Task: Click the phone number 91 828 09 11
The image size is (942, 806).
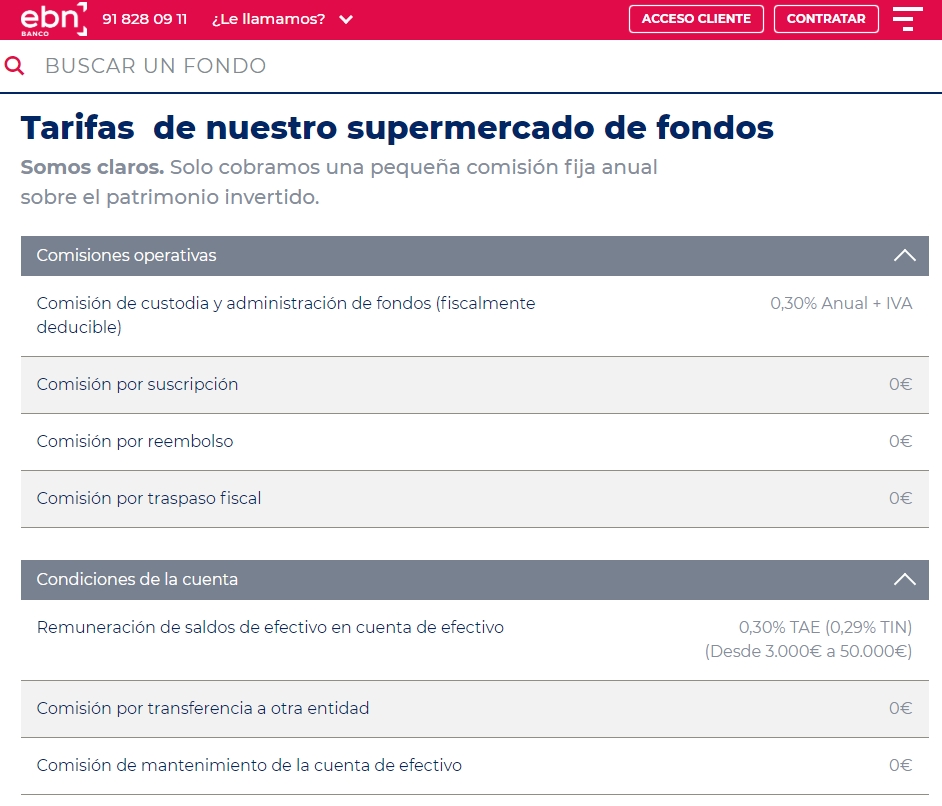Action: (145, 19)
